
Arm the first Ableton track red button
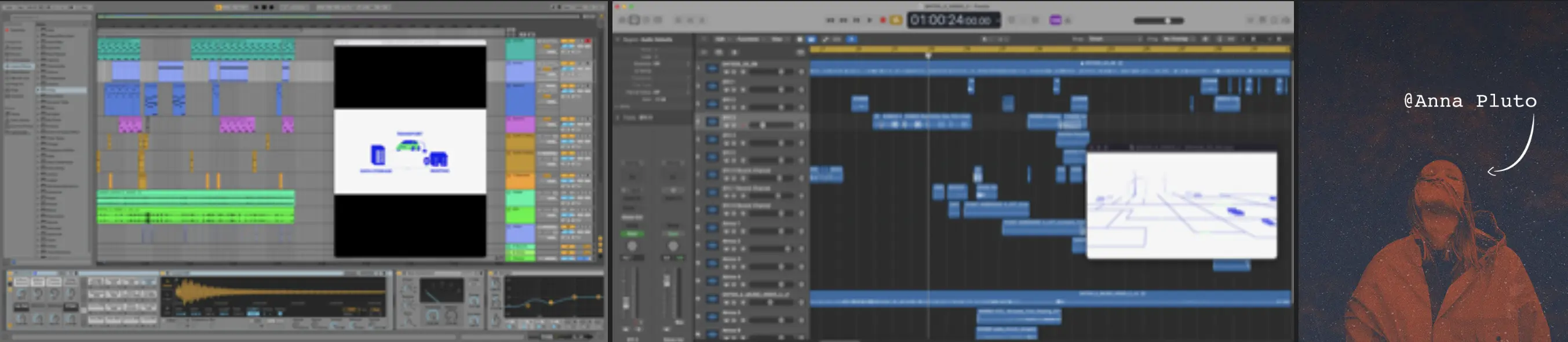[x=588, y=41]
